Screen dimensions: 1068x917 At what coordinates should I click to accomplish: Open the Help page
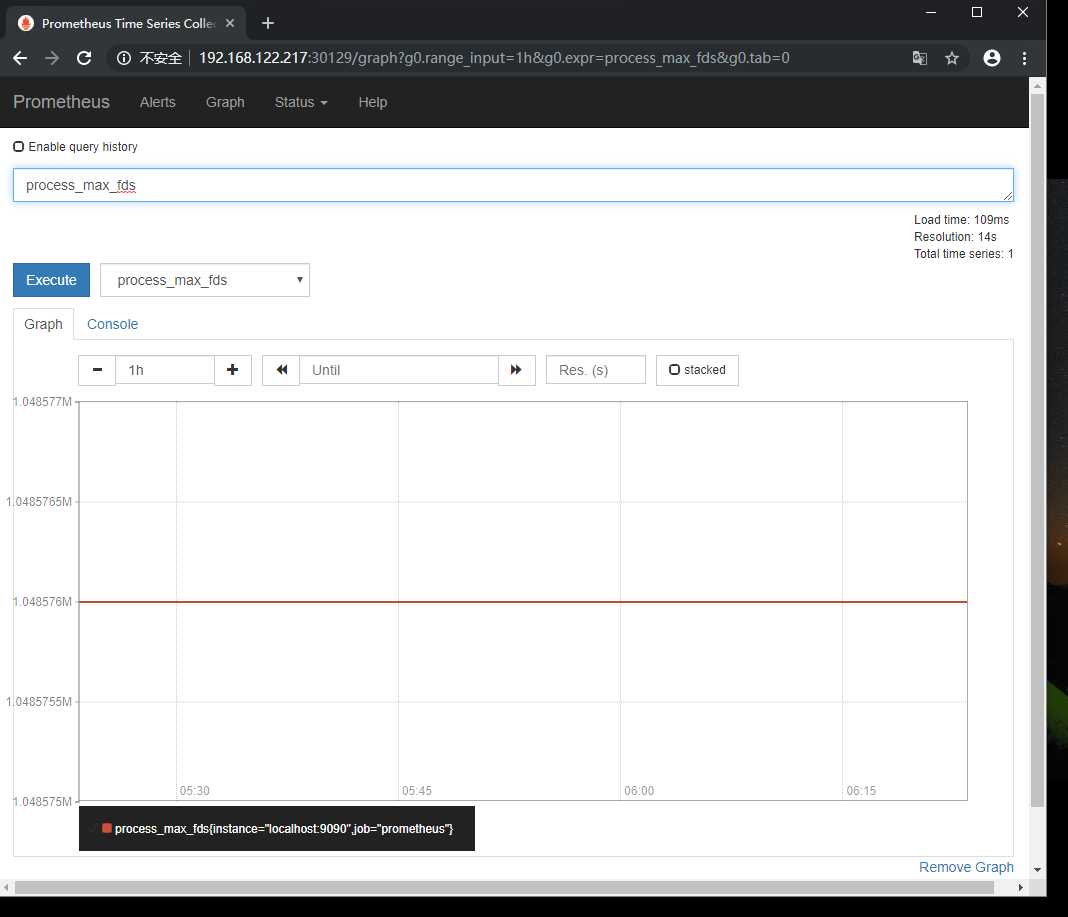[373, 102]
